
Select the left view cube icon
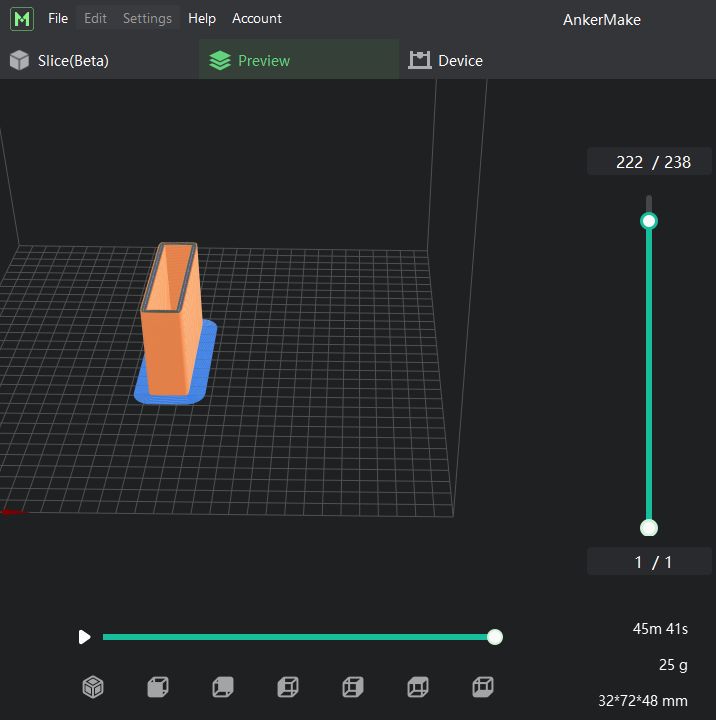point(288,687)
